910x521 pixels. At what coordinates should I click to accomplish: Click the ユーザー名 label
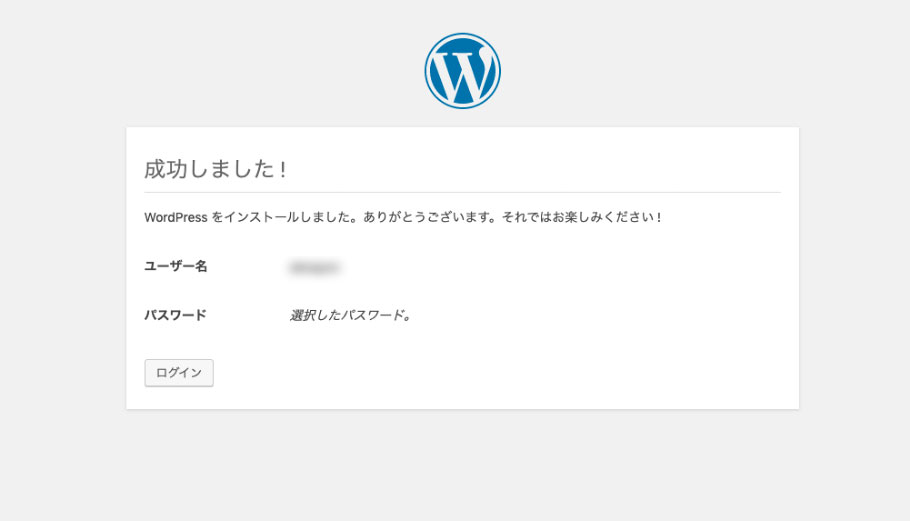176,266
